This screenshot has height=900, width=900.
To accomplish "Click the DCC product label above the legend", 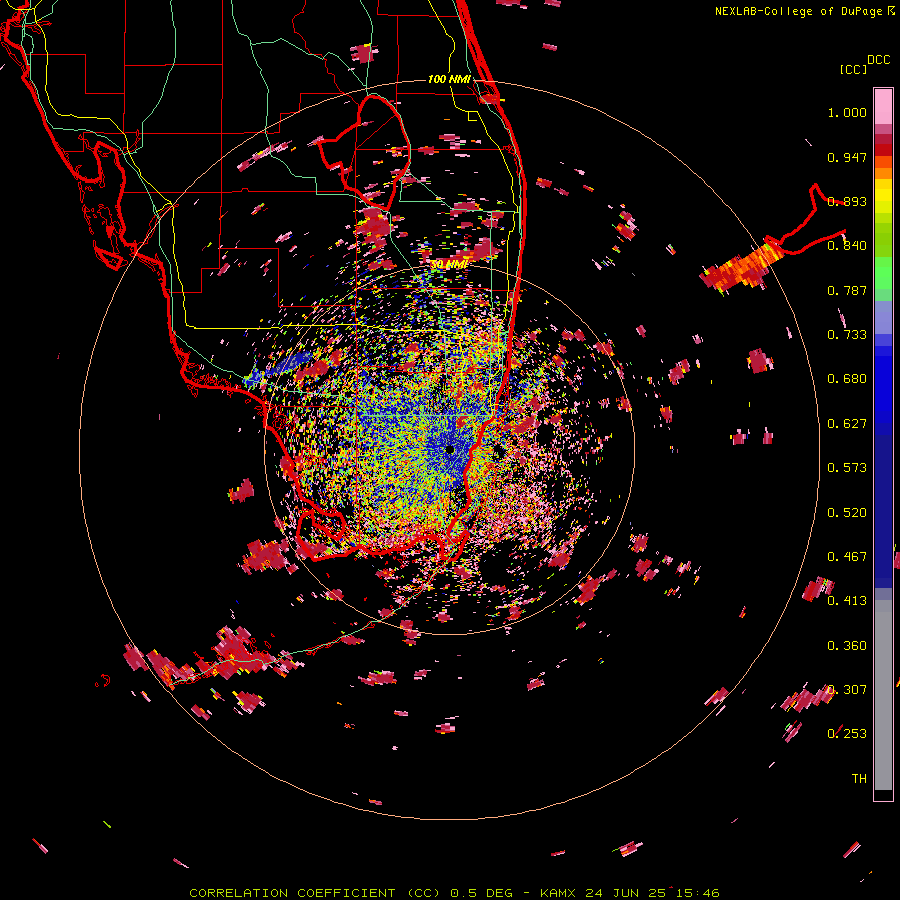I will (x=878, y=60).
